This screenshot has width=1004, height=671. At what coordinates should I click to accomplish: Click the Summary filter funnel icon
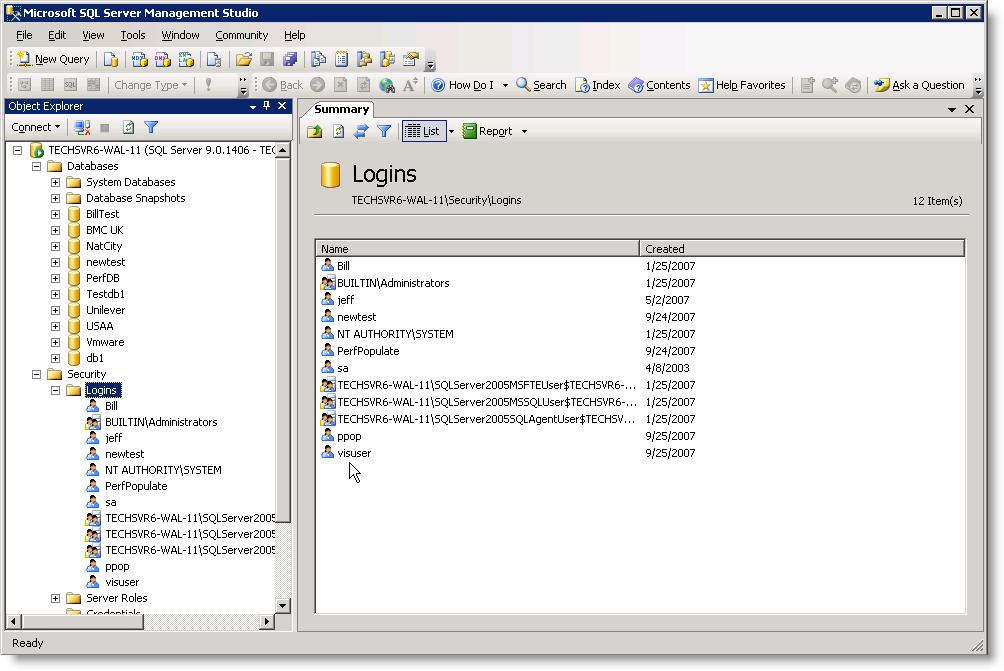[x=384, y=131]
